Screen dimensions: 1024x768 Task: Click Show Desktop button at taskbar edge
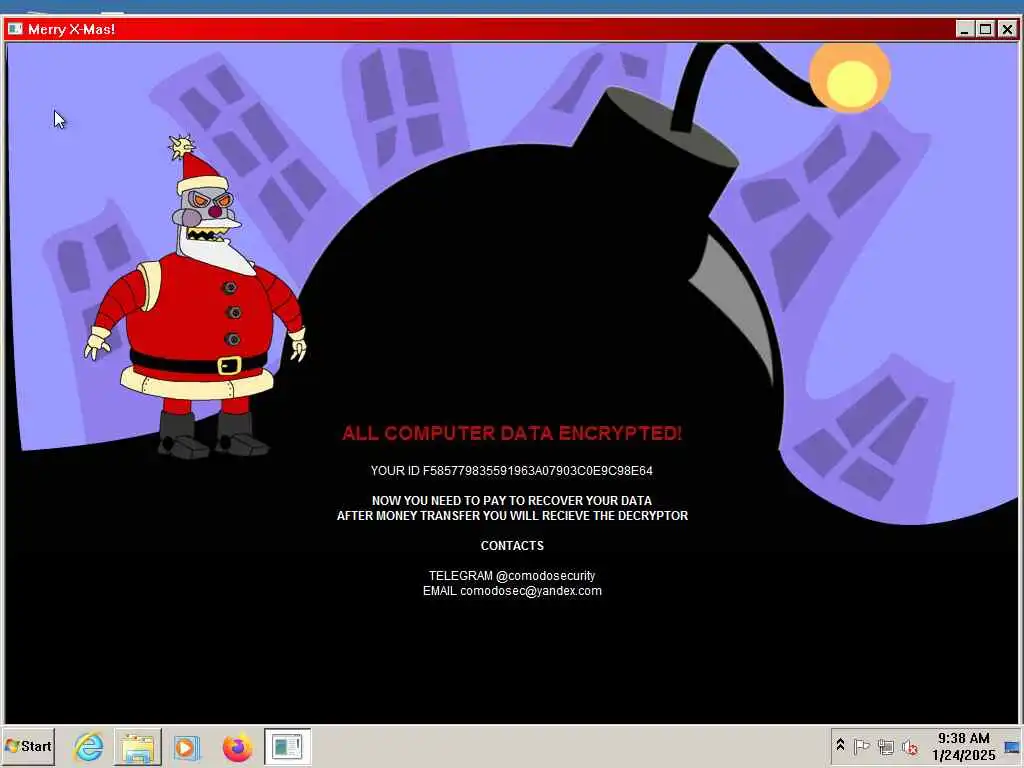click(x=1012, y=746)
